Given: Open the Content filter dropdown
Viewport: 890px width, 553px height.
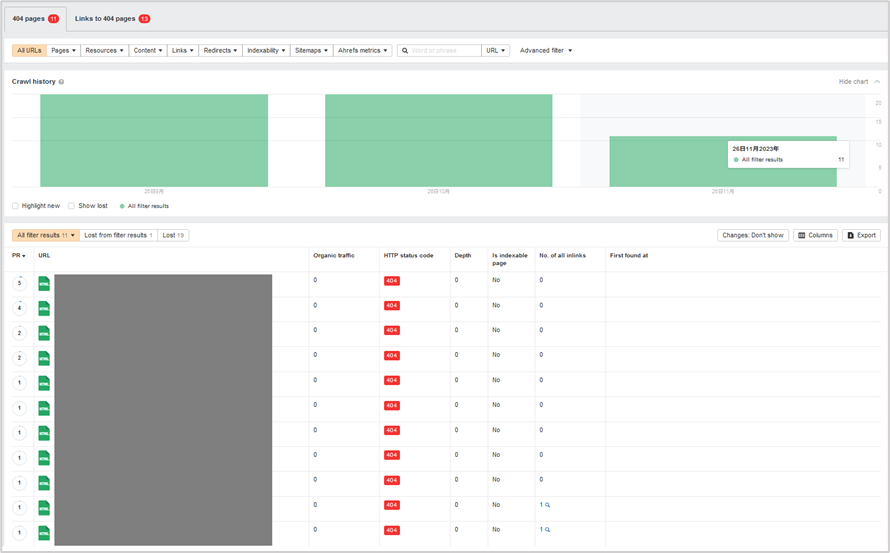Looking at the screenshot, I should tap(148, 51).
